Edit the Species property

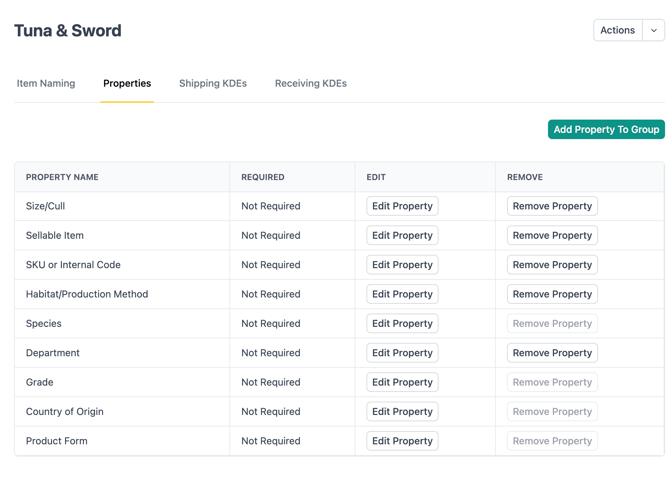pos(402,324)
